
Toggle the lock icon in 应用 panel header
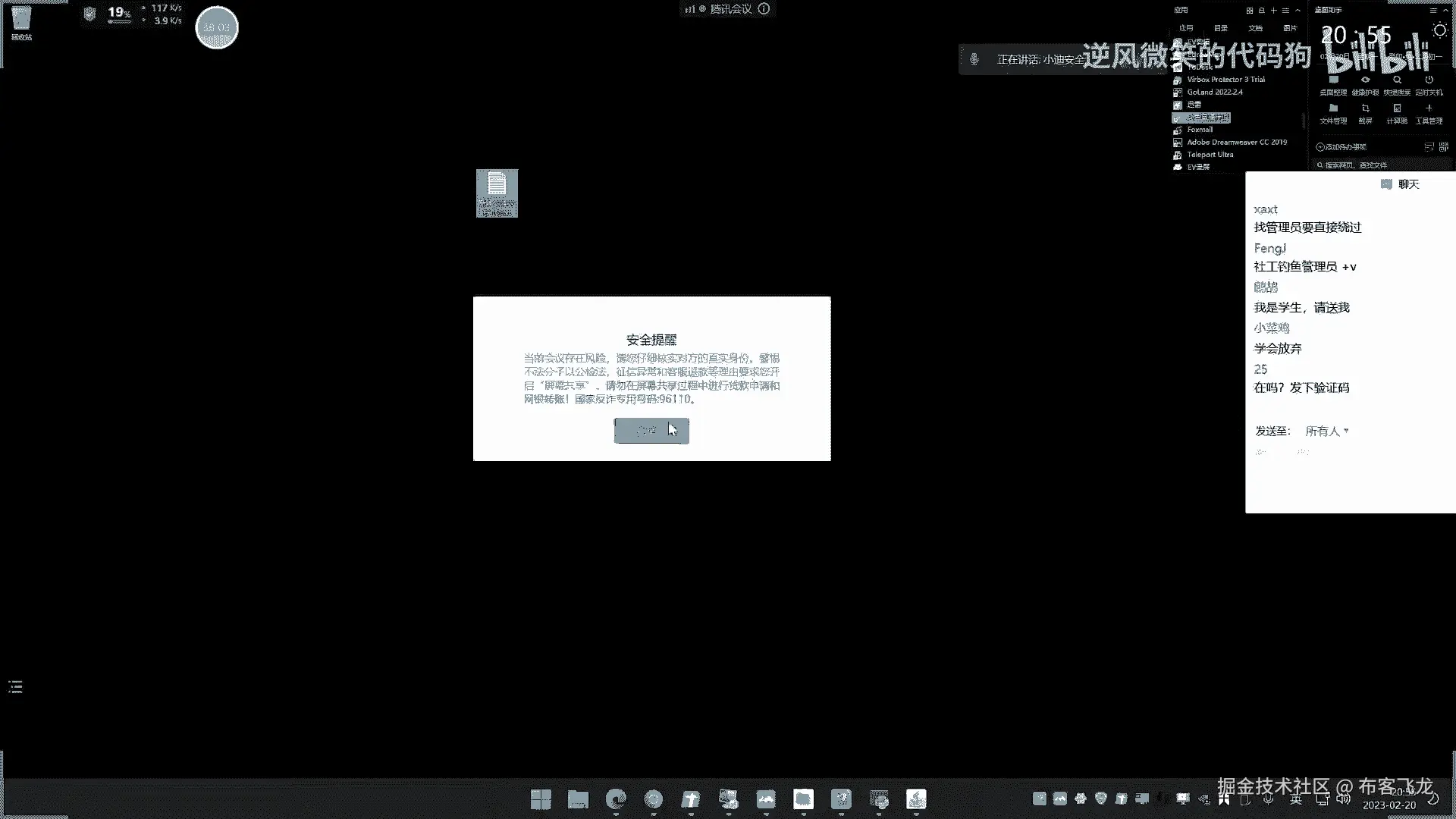click(1262, 11)
